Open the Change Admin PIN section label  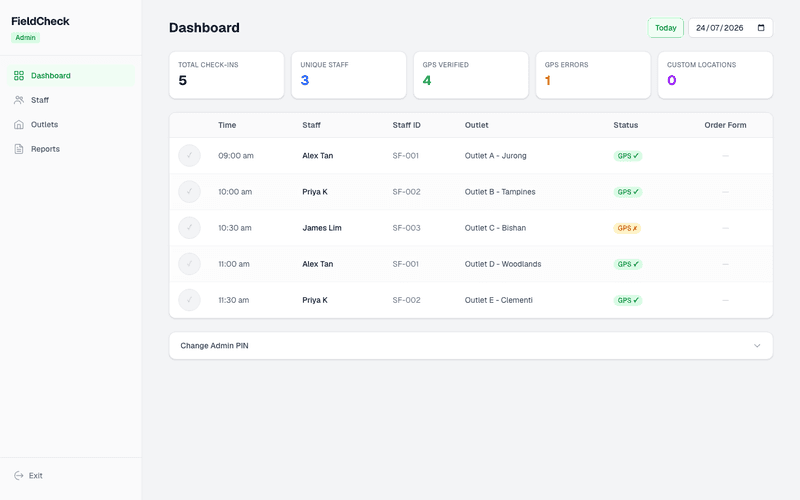point(214,345)
